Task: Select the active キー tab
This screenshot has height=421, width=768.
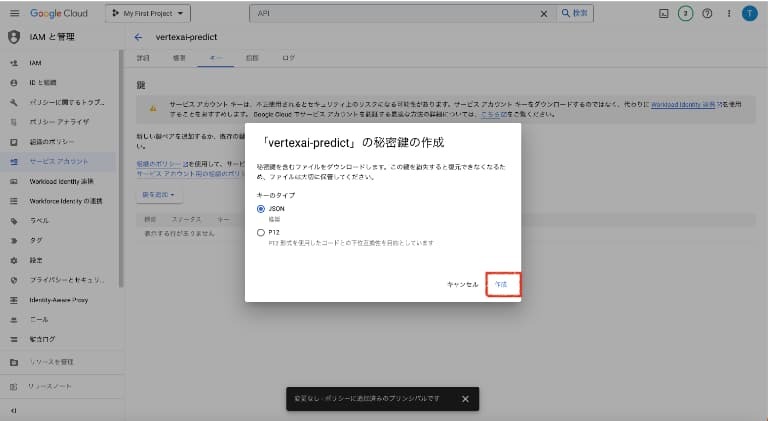Action: click(216, 58)
